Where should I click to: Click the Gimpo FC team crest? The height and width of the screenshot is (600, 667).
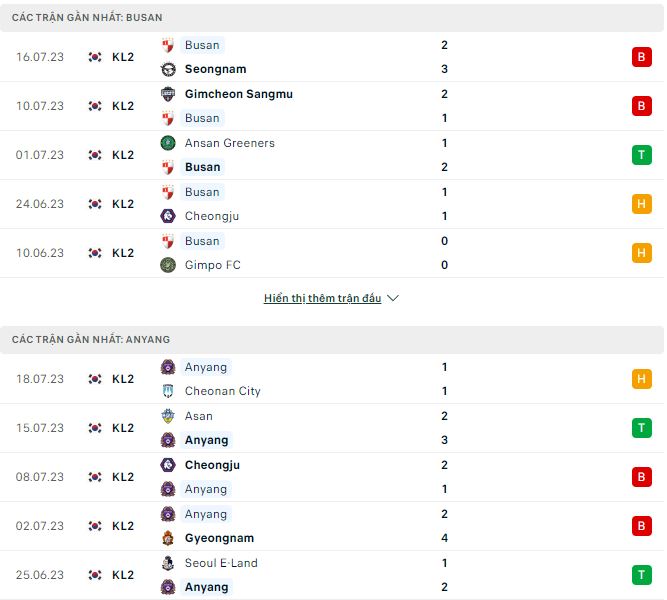pyautogui.click(x=168, y=265)
